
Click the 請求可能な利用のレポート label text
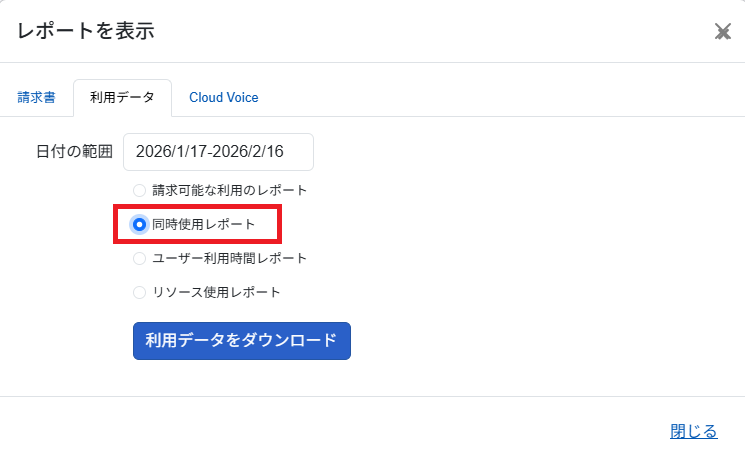tap(229, 190)
